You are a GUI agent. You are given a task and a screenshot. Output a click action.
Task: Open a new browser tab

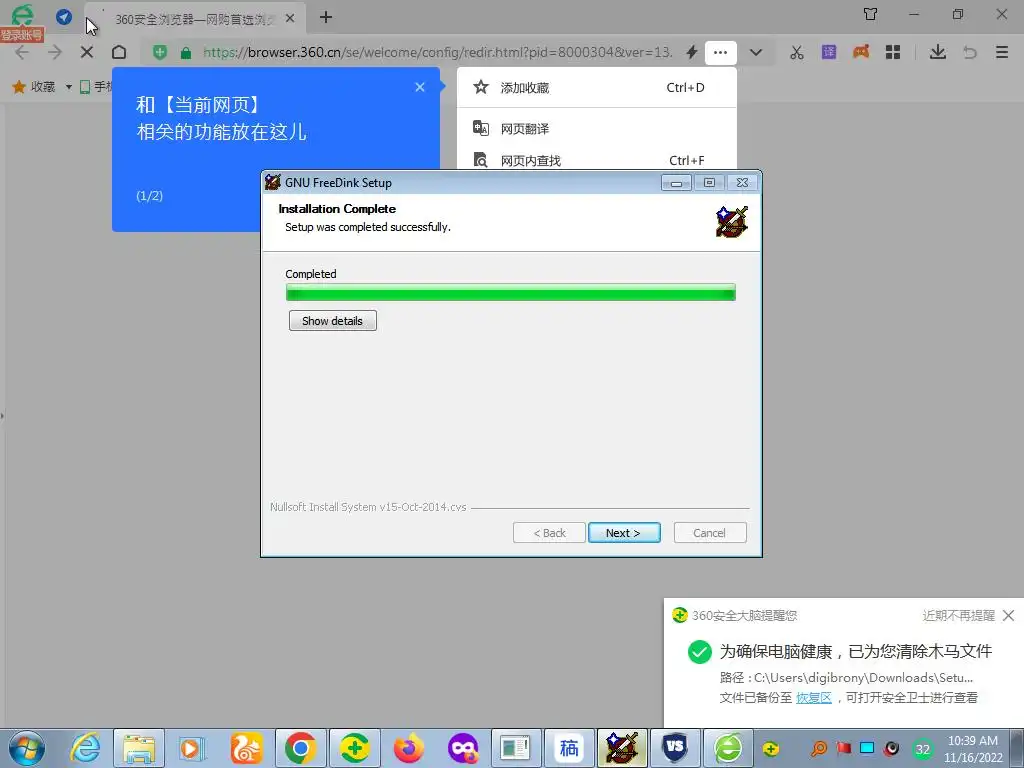(326, 18)
